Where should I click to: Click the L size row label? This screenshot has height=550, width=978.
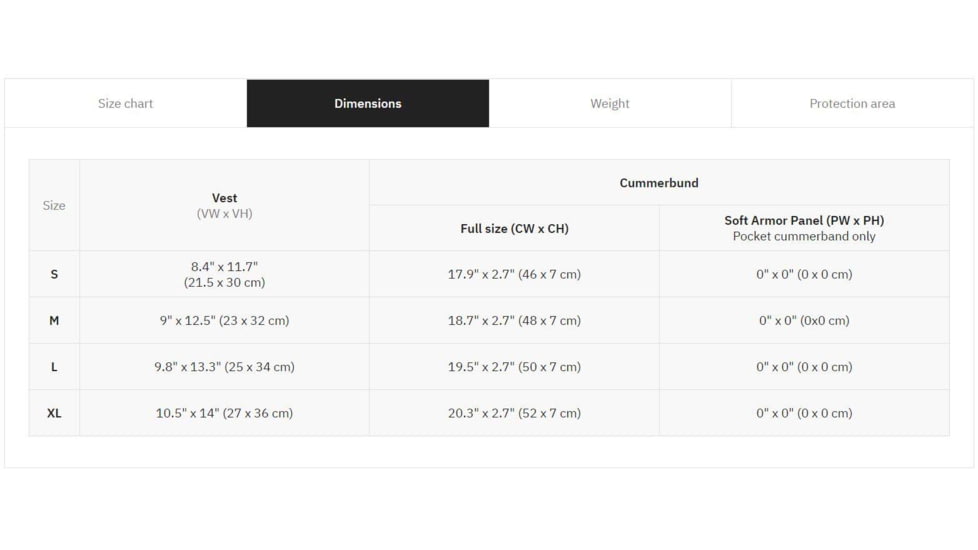(54, 367)
